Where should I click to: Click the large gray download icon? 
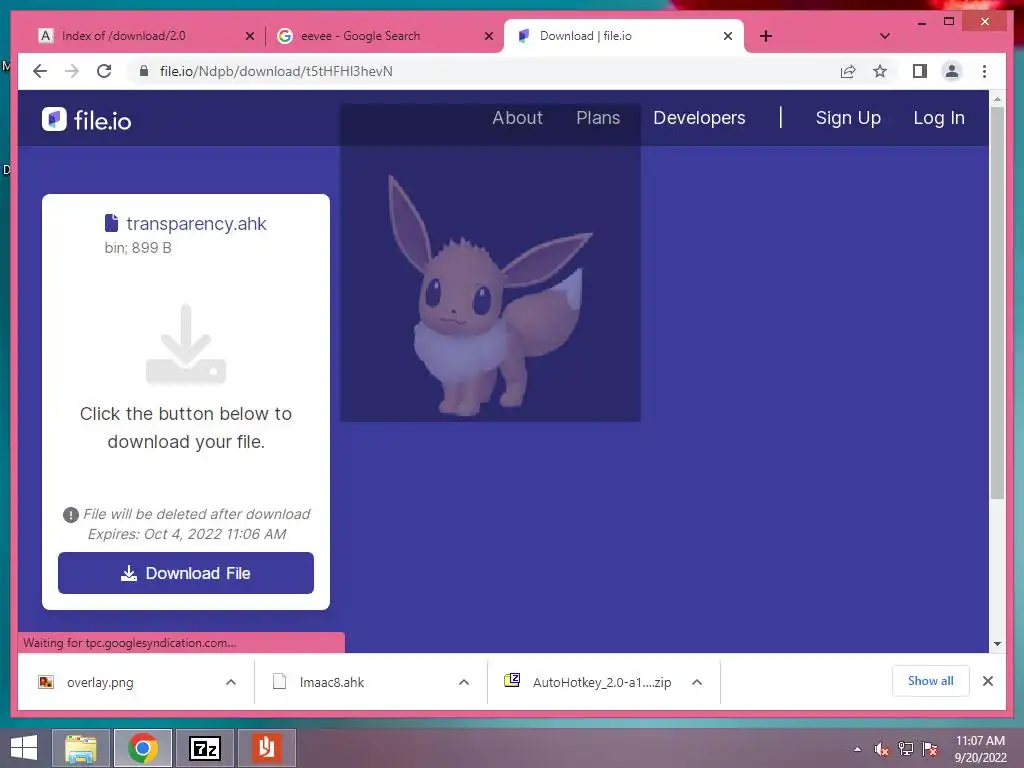point(186,344)
